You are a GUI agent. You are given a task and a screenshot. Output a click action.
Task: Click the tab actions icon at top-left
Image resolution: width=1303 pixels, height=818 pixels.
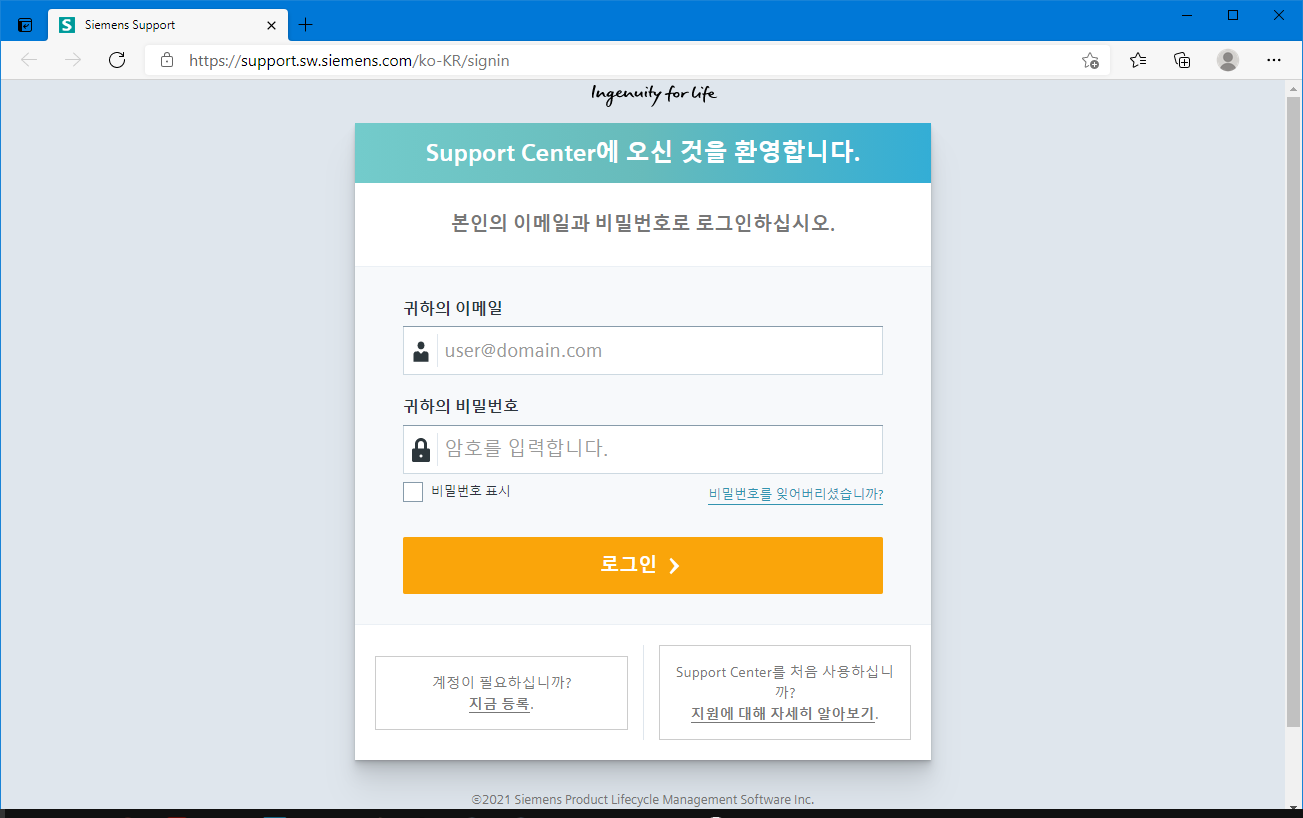click(25, 24)
